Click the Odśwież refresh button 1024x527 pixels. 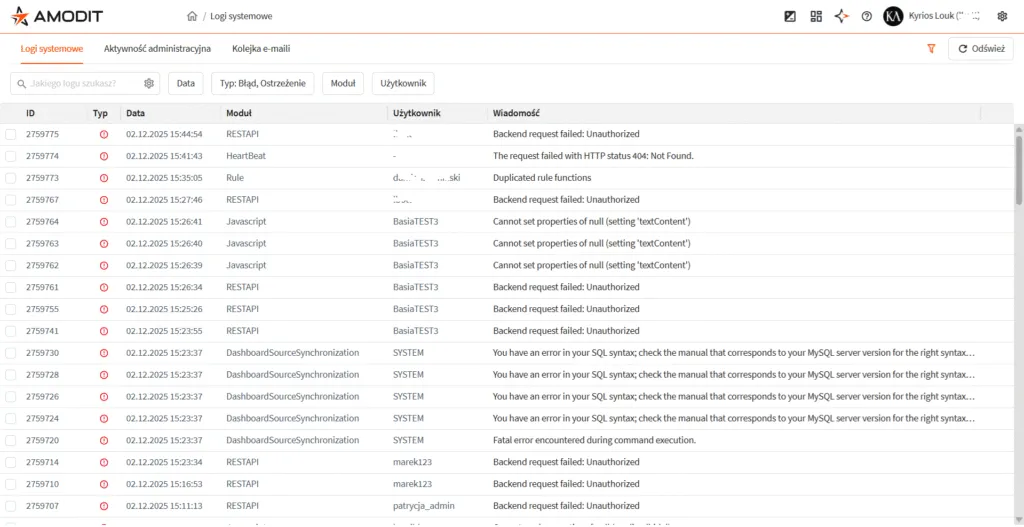pyautogui.click(x=981, y=49)
